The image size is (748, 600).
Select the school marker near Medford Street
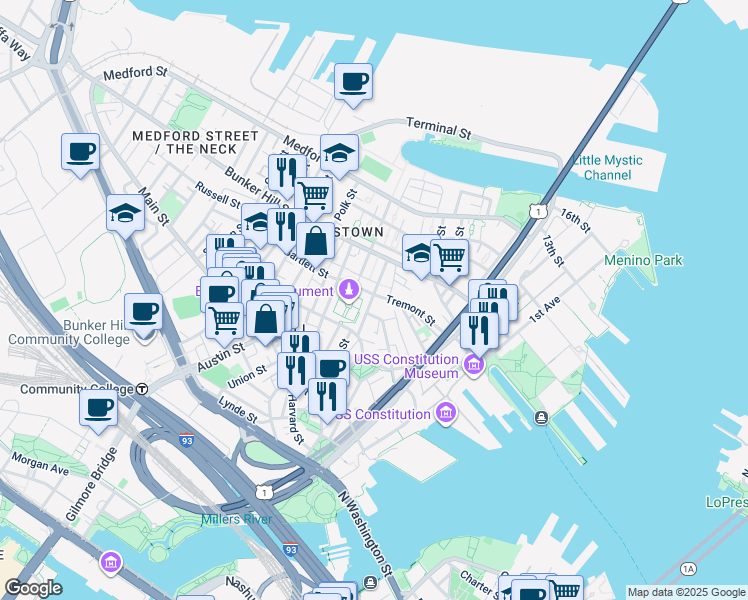click(x=339, y=153)
